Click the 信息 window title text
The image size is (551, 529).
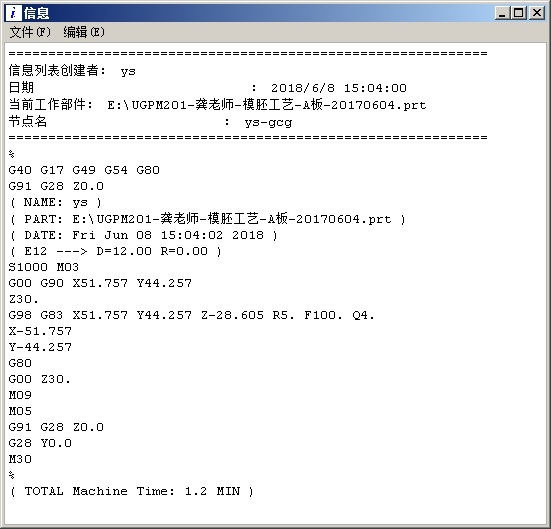(36, 13)
